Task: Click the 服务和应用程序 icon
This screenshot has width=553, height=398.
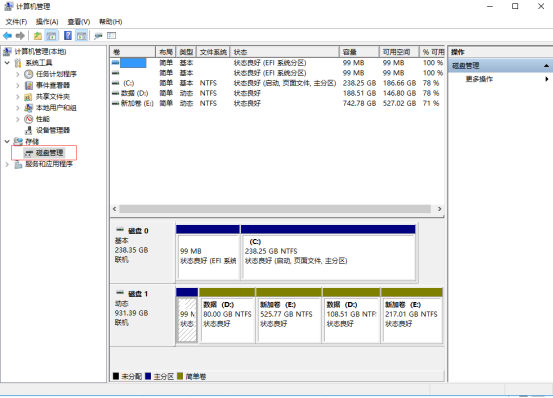Action: [18, 164]
